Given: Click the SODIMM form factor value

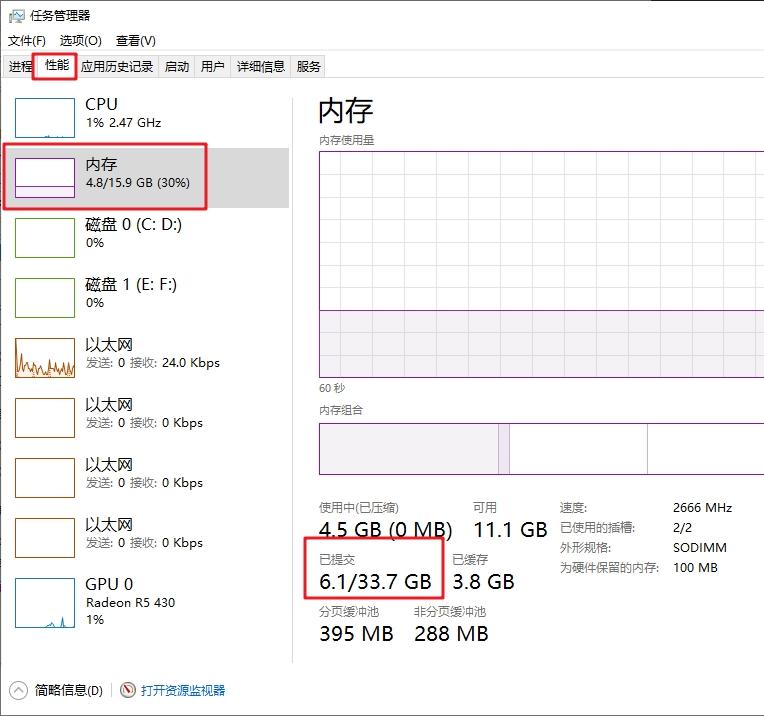Looking at the screenshot, I should pos(700,547).
